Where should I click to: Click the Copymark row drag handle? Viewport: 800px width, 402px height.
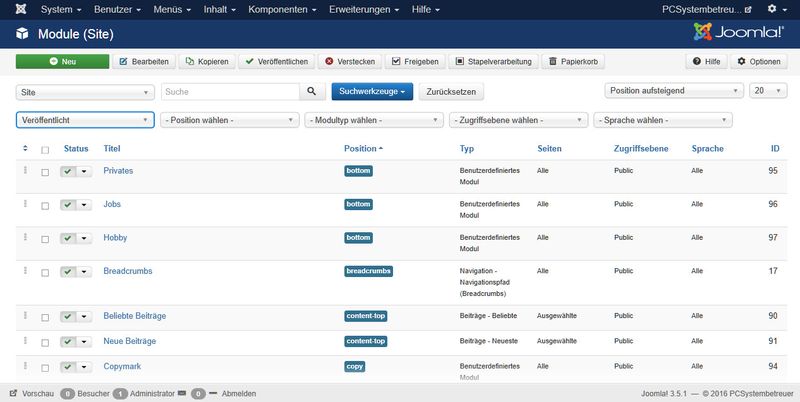pos(26,366)
